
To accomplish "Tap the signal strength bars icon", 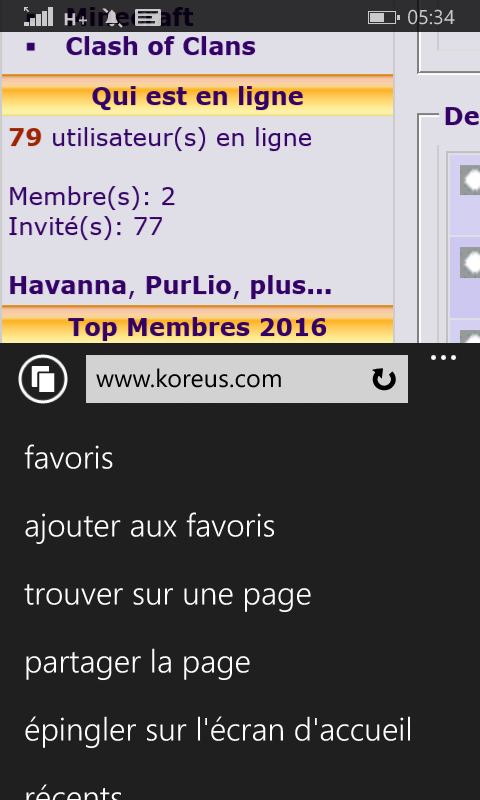I will pos(39,16).
